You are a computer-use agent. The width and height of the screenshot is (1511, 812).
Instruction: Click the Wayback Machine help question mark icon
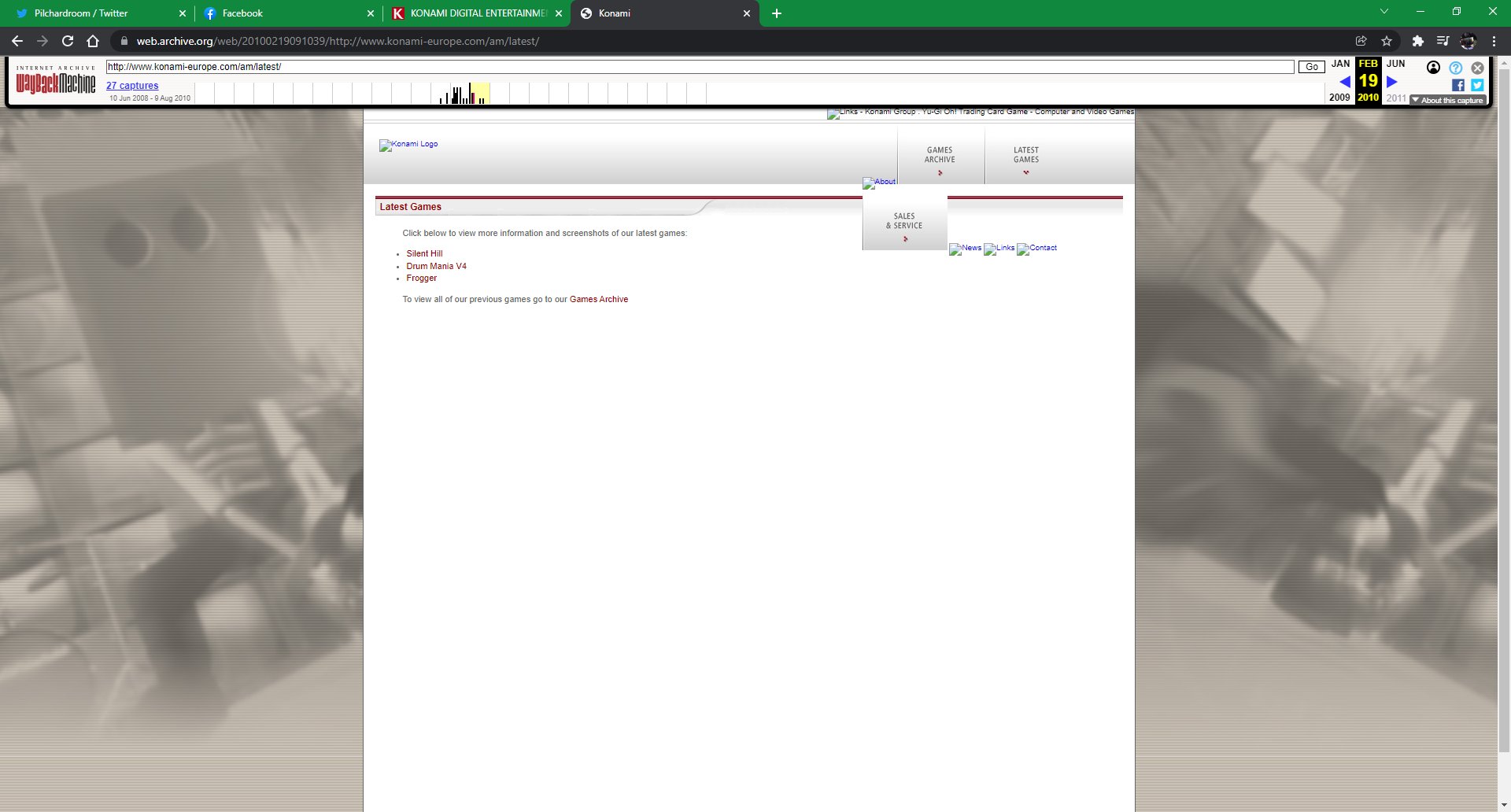[x=1455, y=68]
